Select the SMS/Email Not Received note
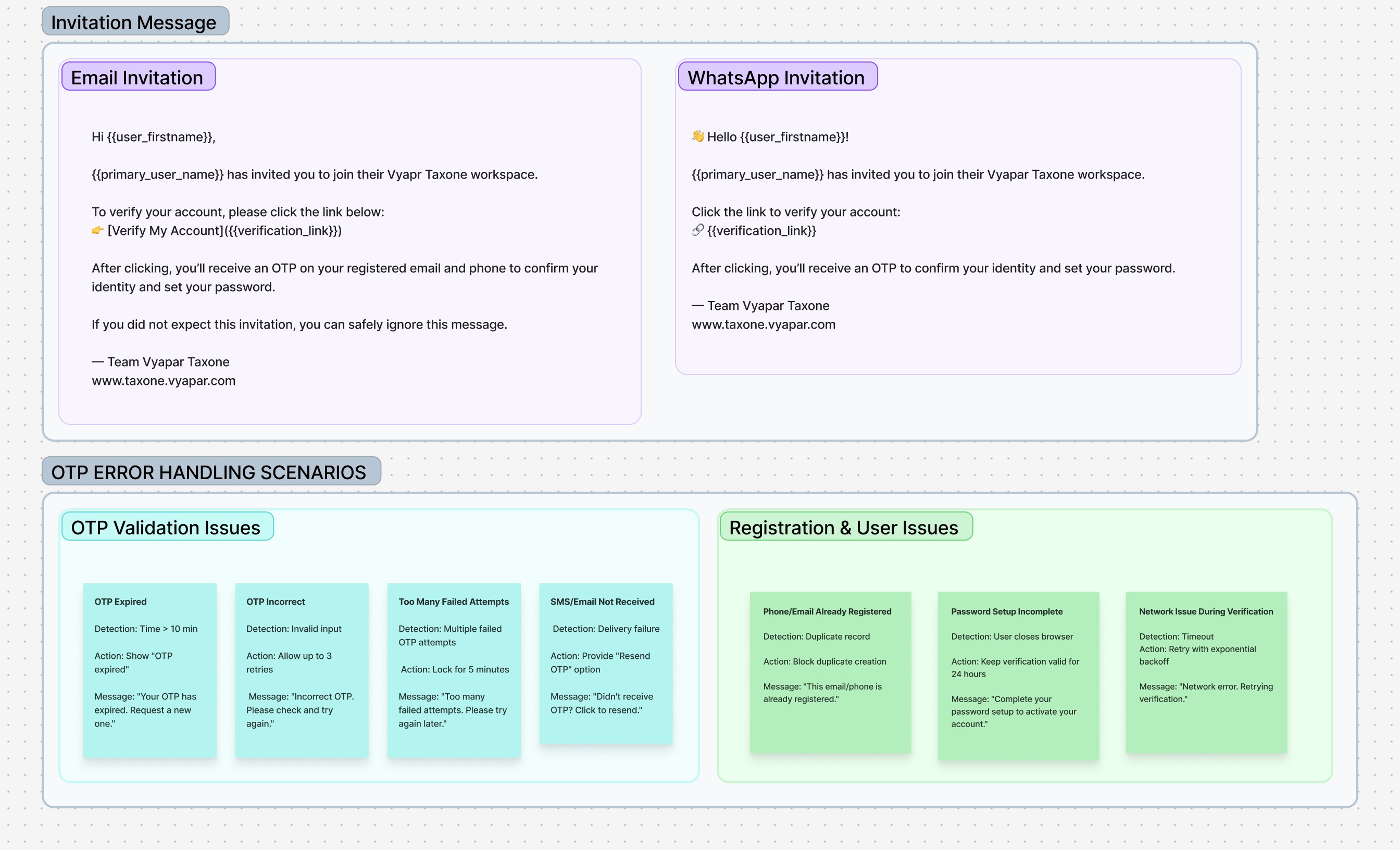Screen dimensions: 1400x850 [606, 663]
